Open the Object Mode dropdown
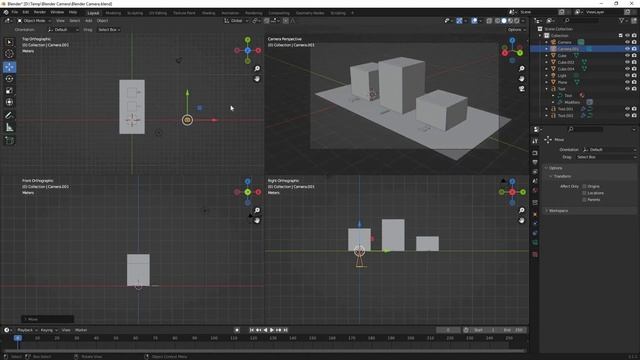 tap(34, 20)
